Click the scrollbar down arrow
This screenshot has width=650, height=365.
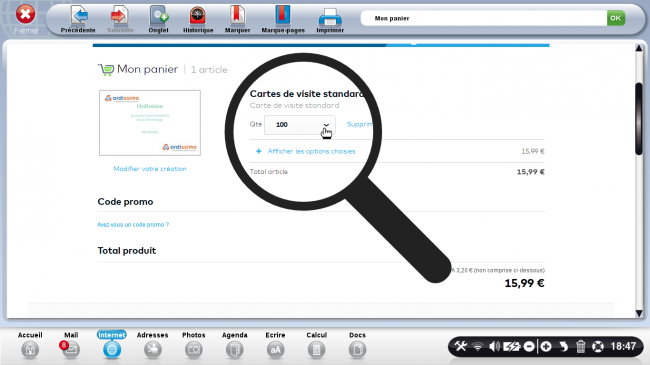639,313
